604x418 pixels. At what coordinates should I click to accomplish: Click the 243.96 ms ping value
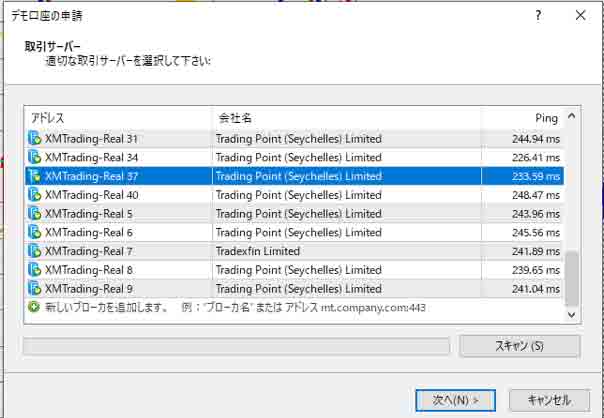536,213
